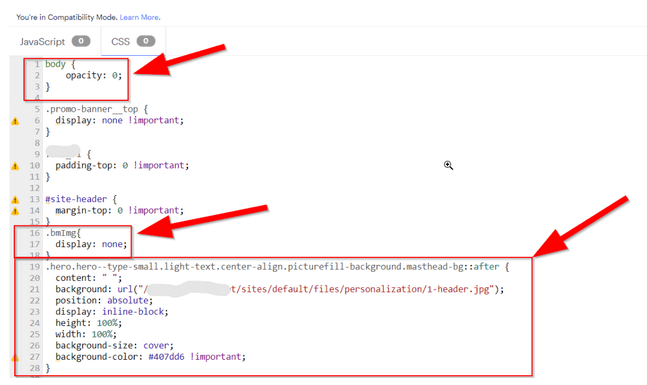Viewport: 647px width, 385px height.
Task: Click the closing brace on line 7
Action: pos(47,132)
